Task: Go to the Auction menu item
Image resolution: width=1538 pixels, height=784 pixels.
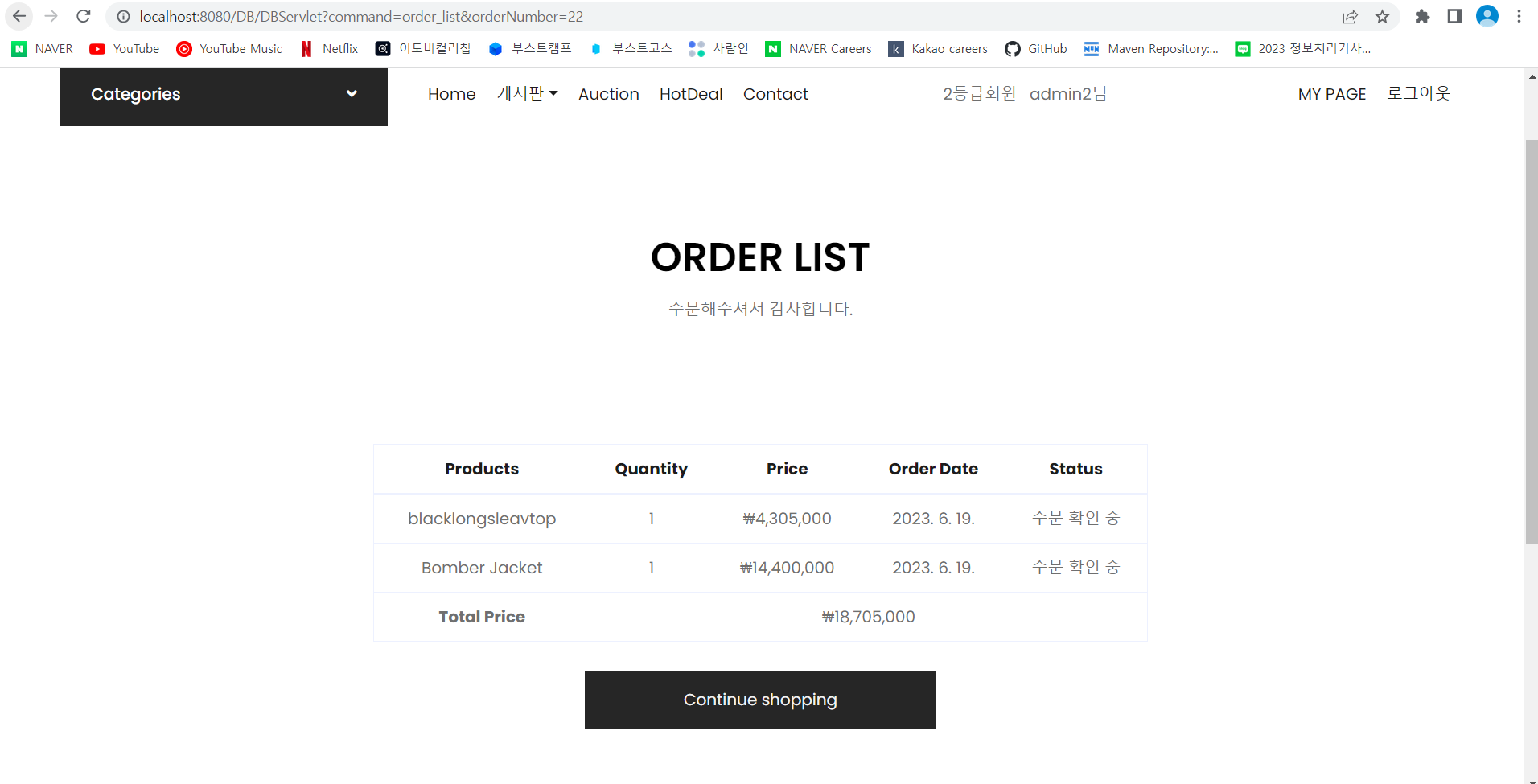Action: (609, 94)
